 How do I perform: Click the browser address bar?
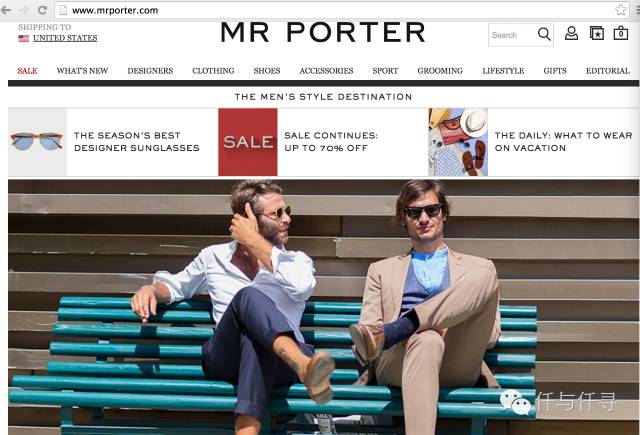tap(335, 10)
